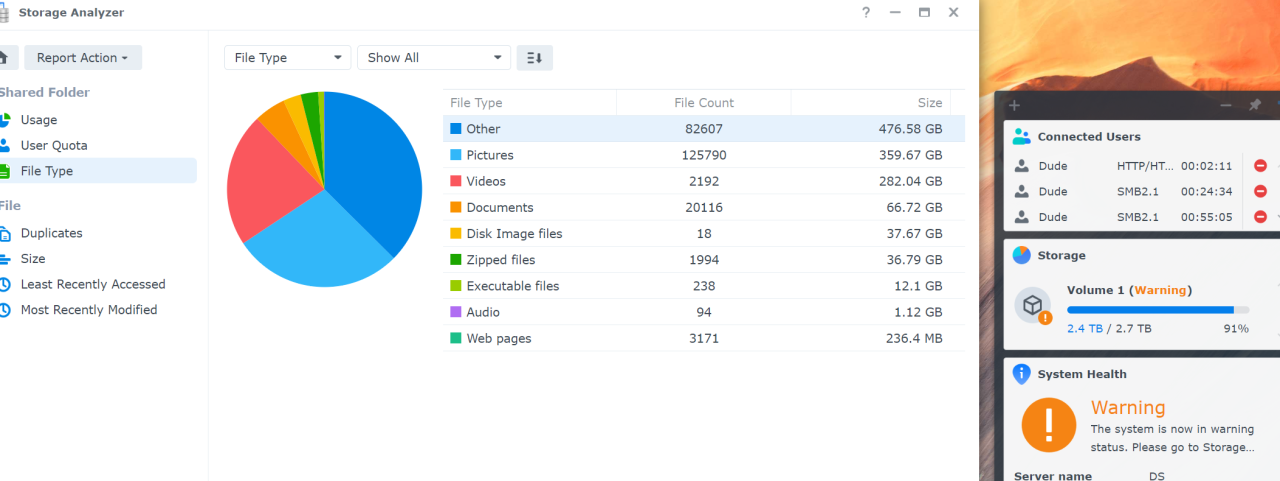Viewport: 1280px width, 481px height.
Task: Open Storage Analyzer help question mark
Action: (x=866, y=12)
